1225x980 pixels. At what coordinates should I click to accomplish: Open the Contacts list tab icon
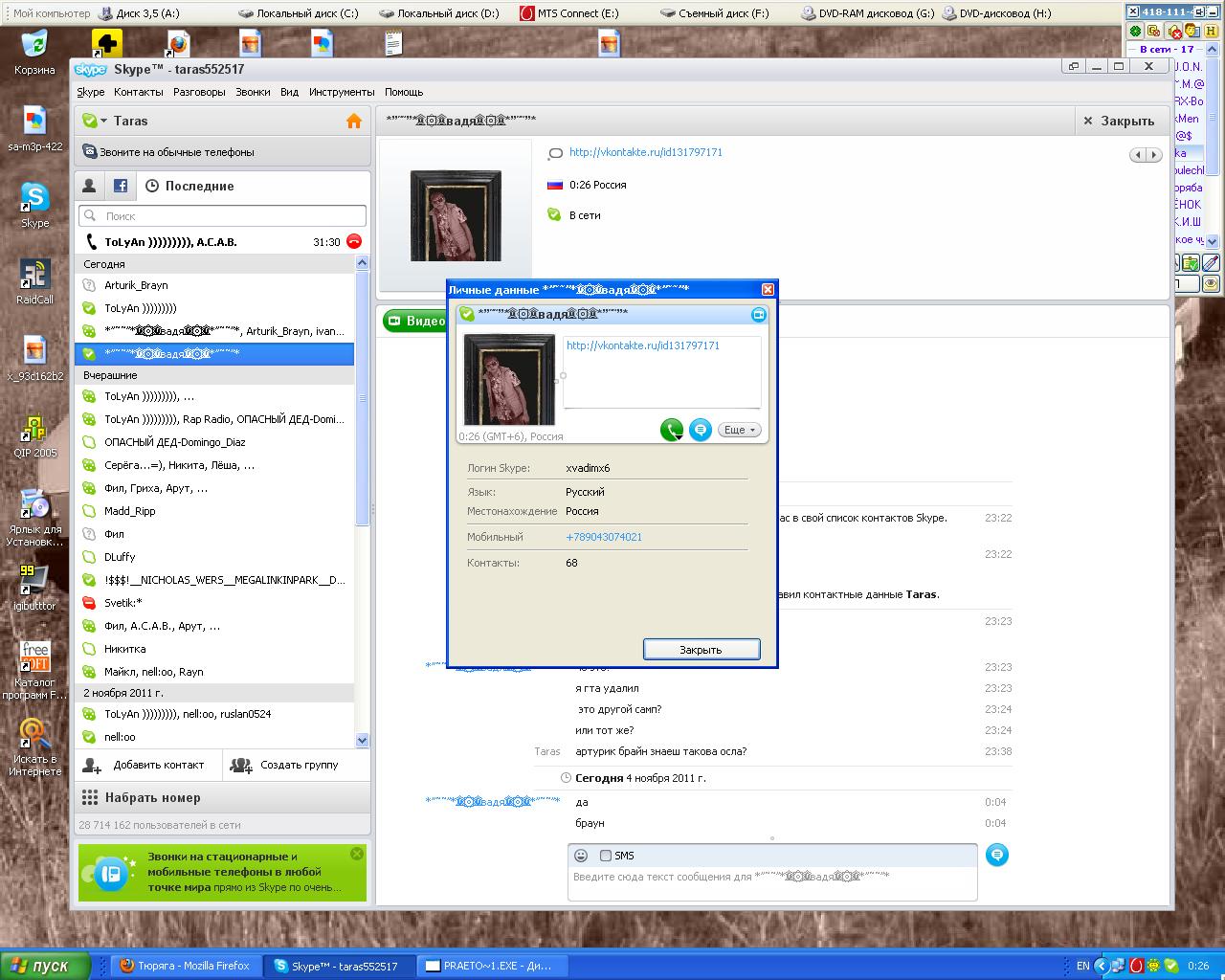point(89,186)
